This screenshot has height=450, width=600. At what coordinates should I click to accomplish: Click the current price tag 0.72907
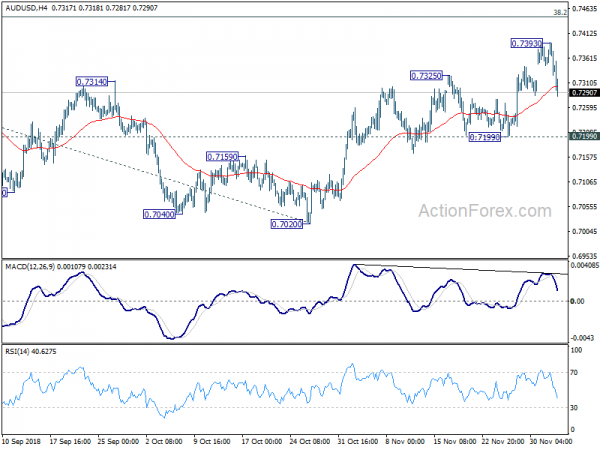coord(584,93)
